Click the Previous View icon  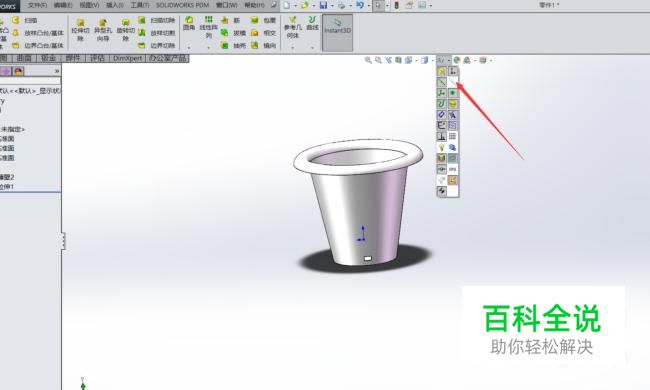(x=388, y=60)
